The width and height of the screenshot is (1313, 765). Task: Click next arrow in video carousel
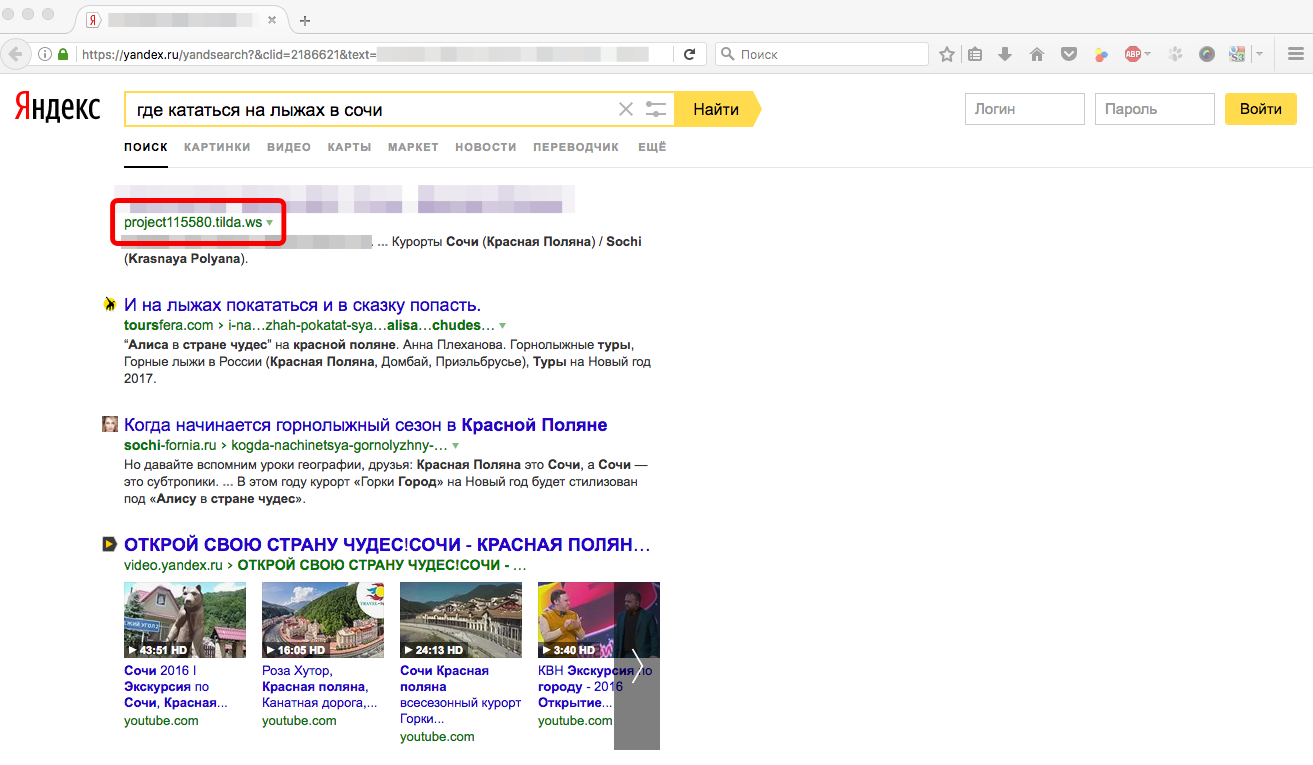click(x=637, y=667)
